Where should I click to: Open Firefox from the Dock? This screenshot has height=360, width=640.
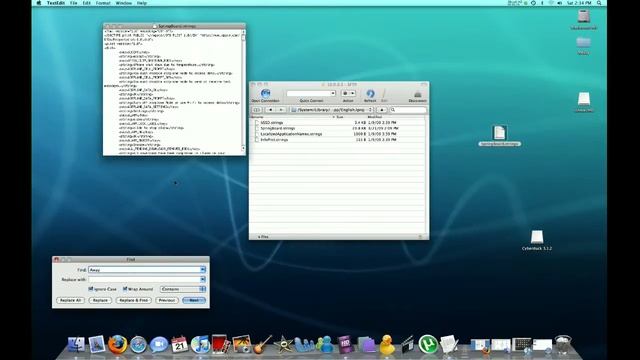118,344
